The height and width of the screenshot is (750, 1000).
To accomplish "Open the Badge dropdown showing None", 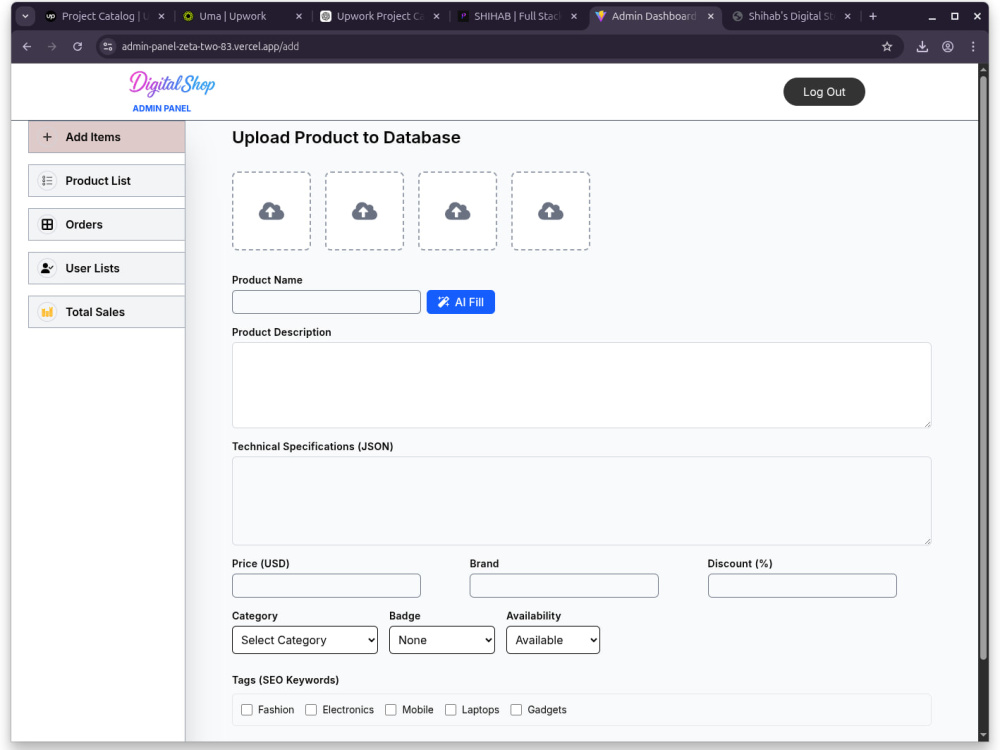I will [x=442, y=640].
